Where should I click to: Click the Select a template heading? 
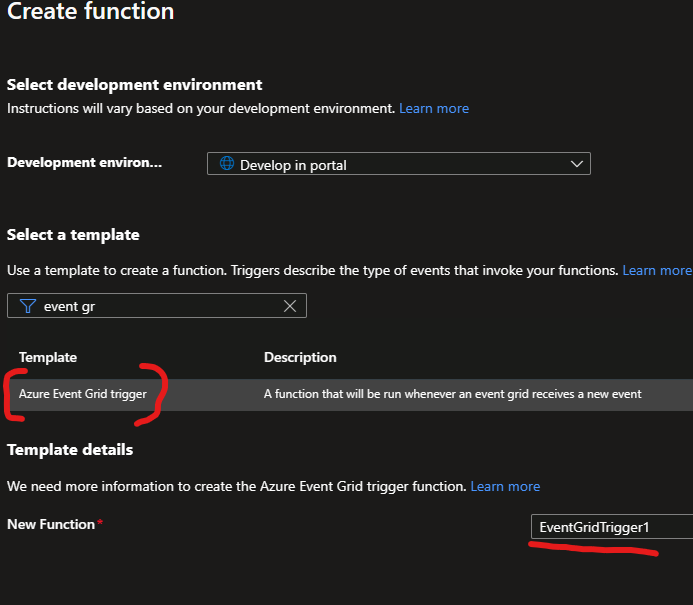tap(73, 235)
